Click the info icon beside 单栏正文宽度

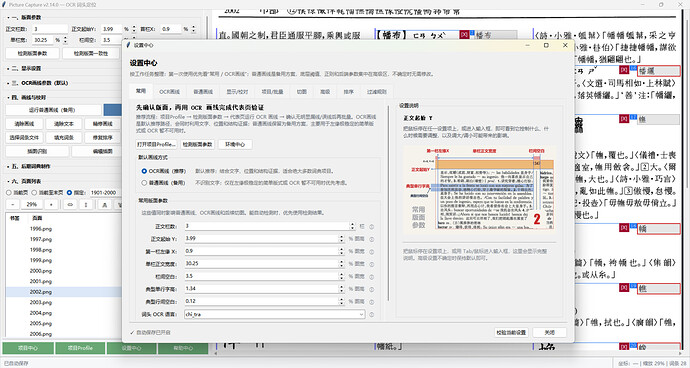(371, 264)
